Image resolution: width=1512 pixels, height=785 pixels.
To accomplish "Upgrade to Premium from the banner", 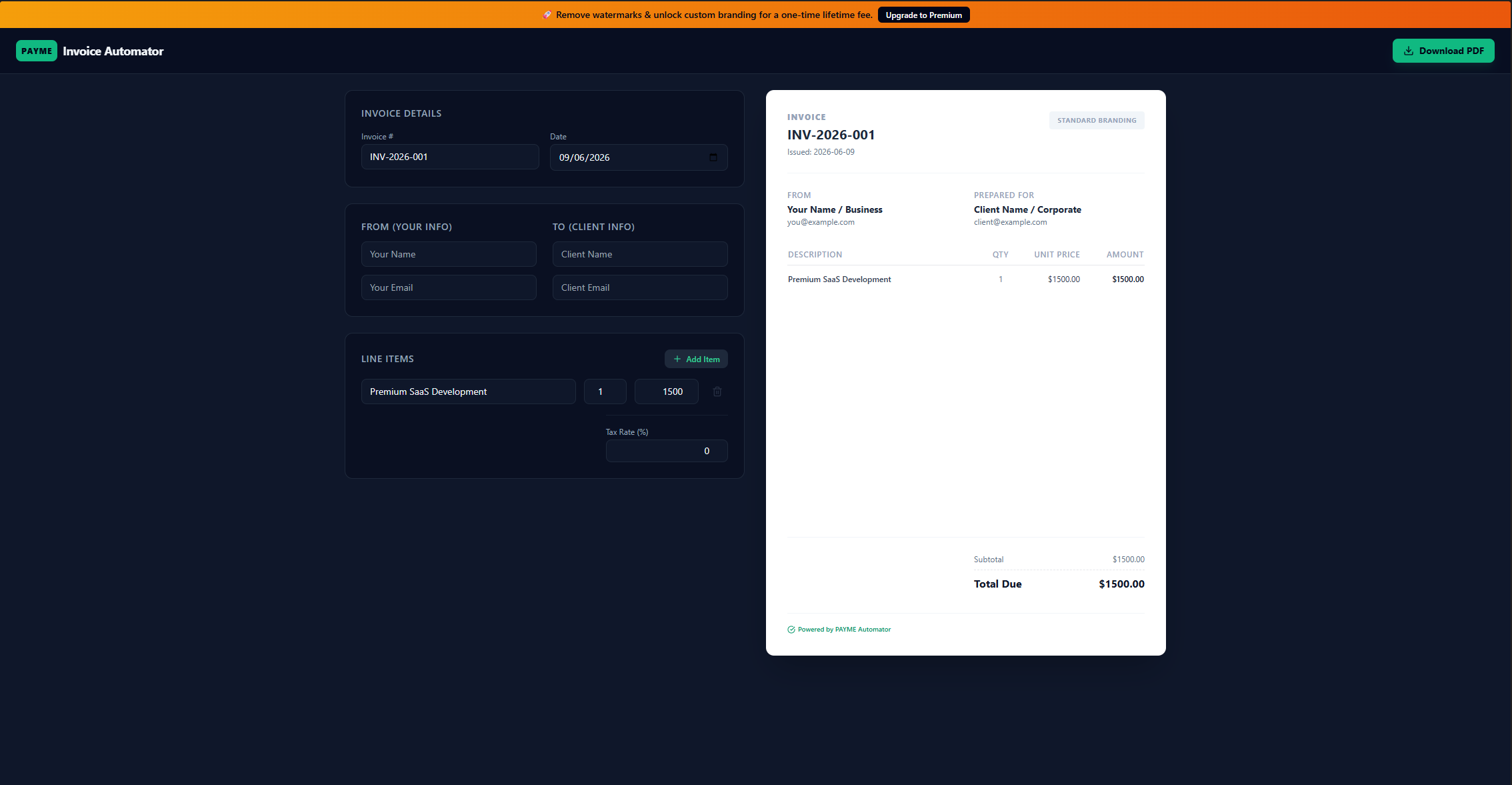I will [x=924, y=15].
